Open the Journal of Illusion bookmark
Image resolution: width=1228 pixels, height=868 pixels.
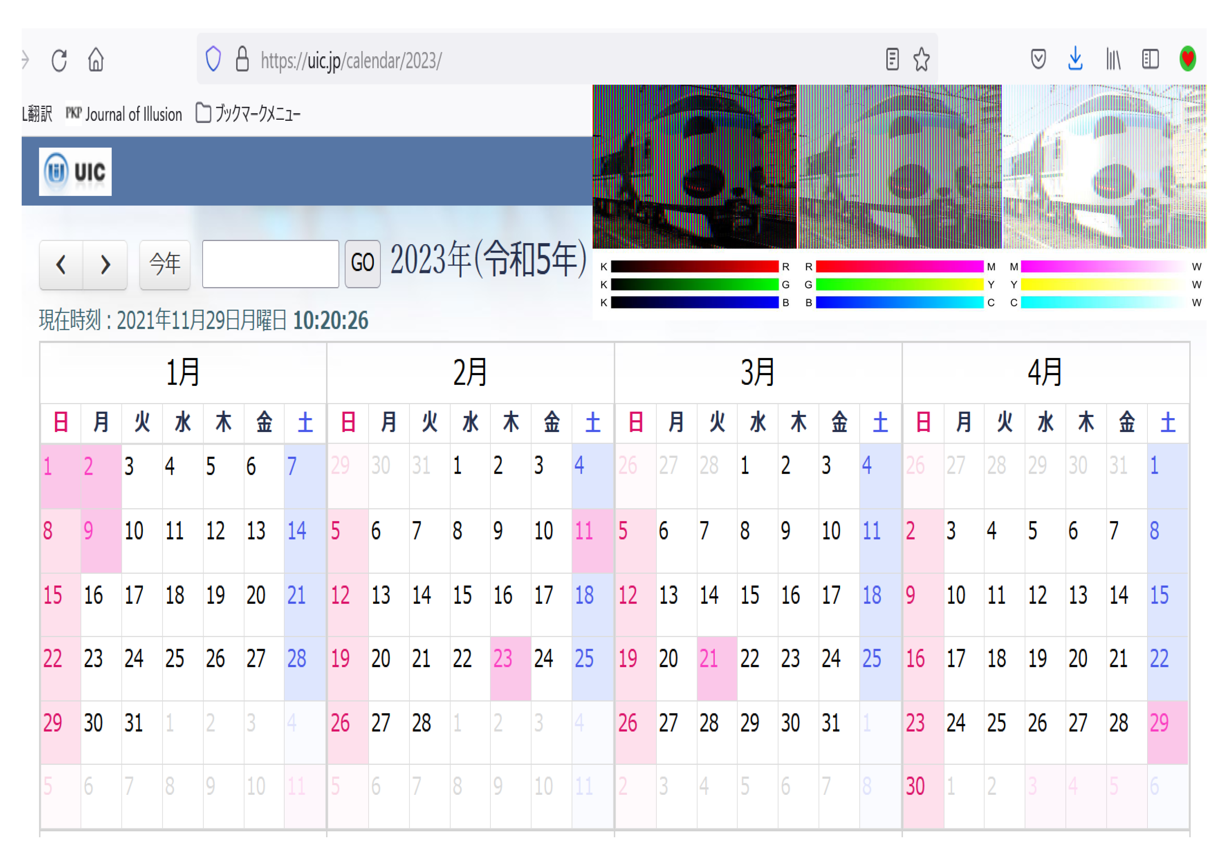124,114
